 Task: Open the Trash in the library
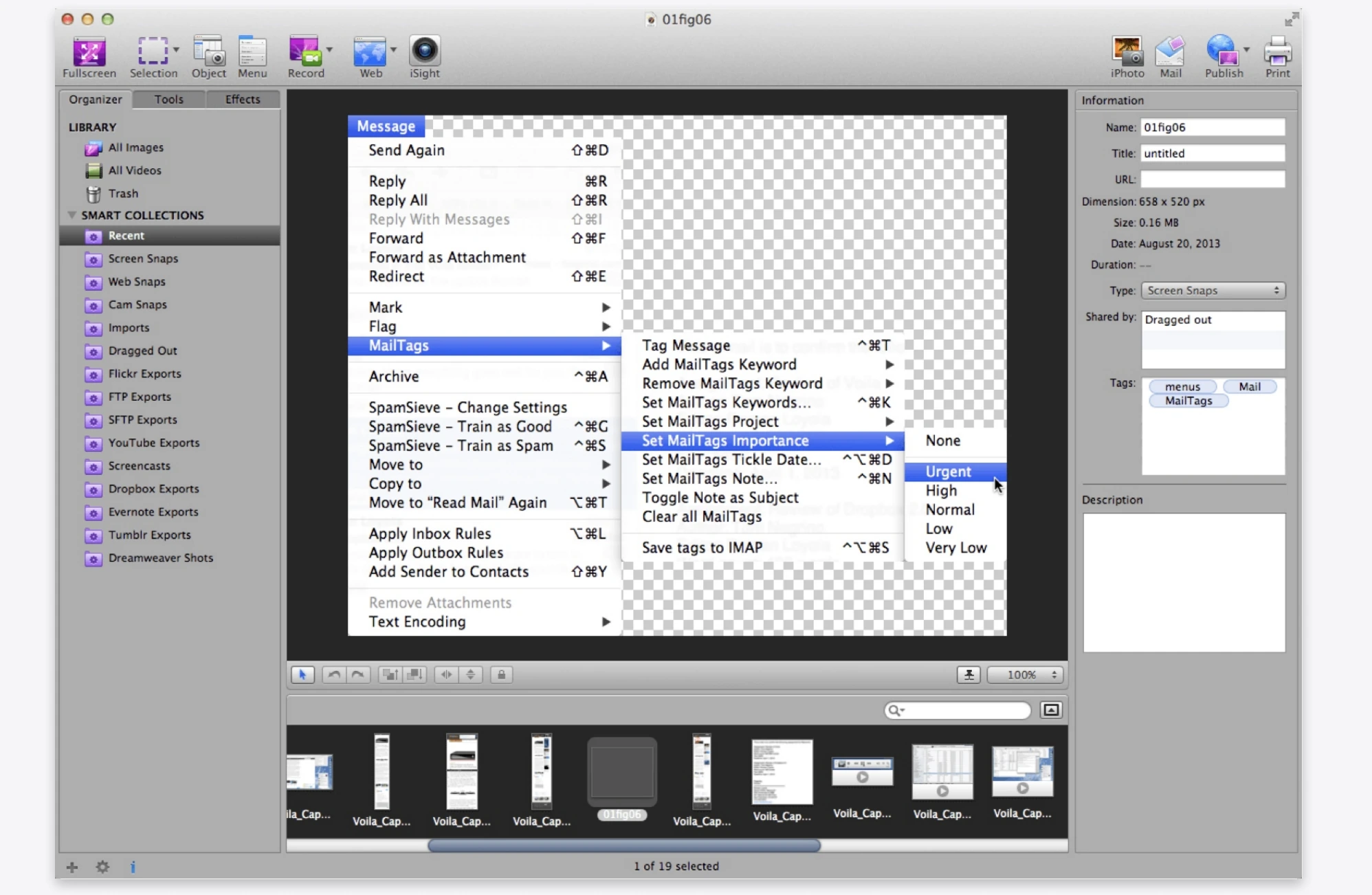(123, 193)
